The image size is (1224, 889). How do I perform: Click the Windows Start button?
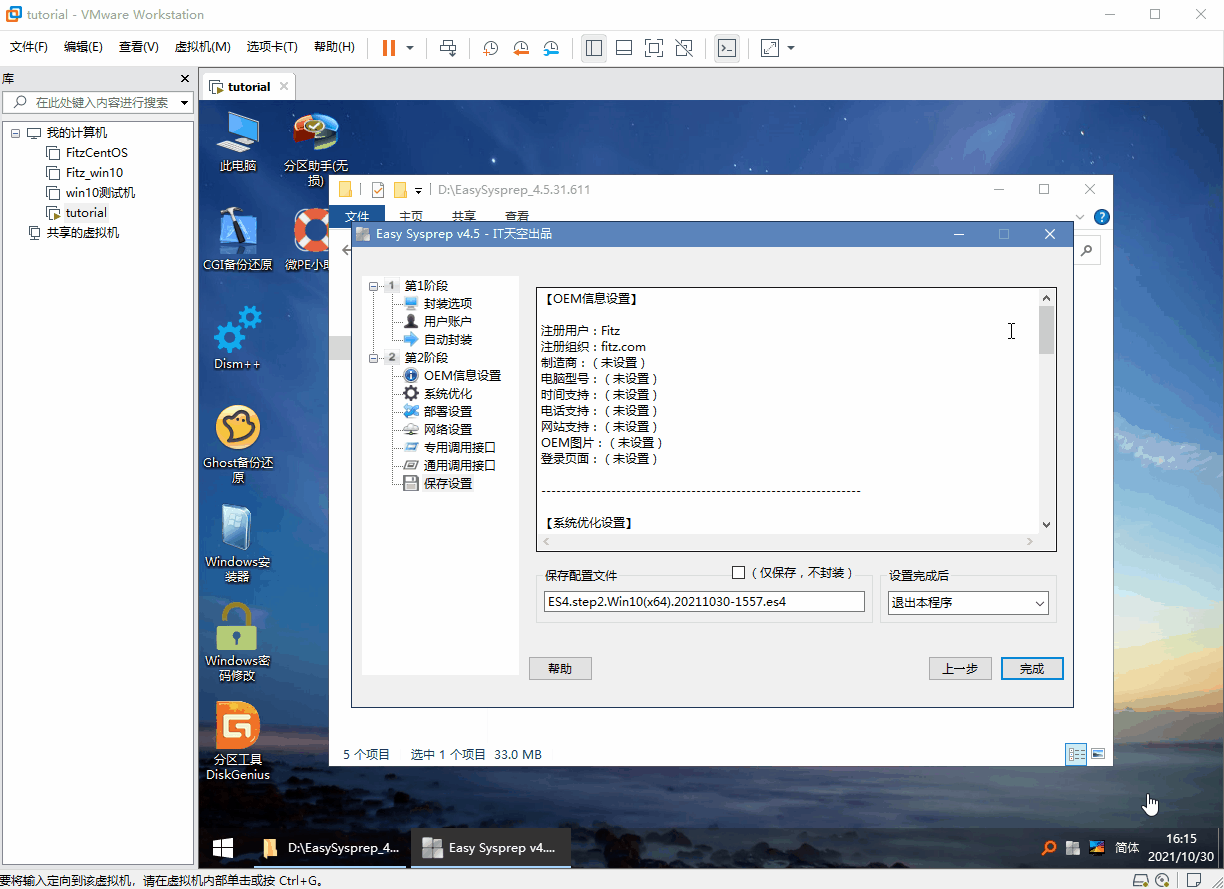point(223,848)
